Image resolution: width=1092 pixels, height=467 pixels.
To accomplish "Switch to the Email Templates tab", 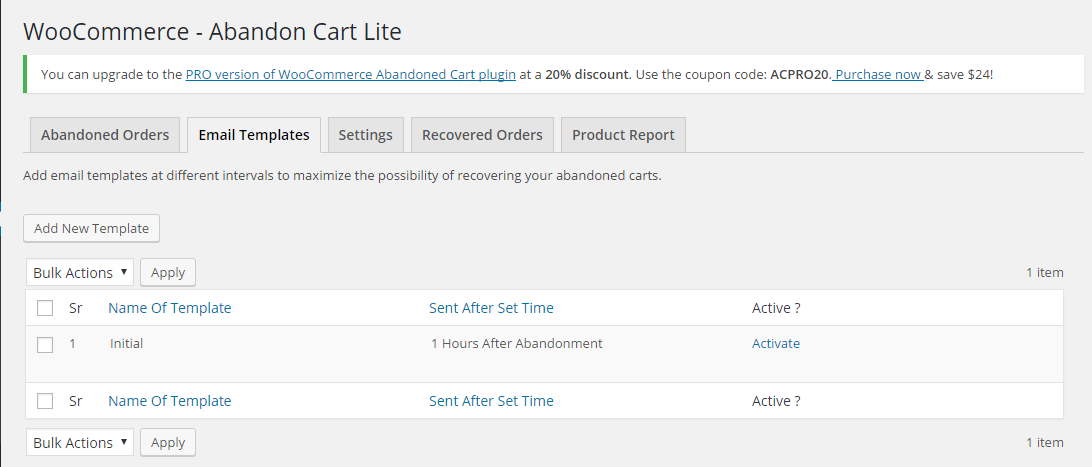I will click(254, 135).
